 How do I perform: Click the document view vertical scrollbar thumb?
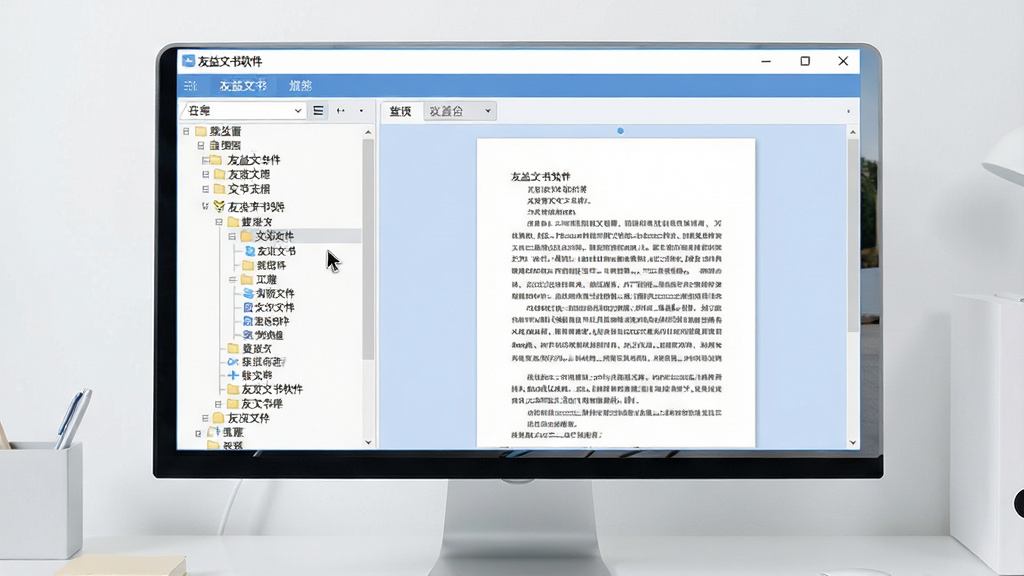pos(852,235)
